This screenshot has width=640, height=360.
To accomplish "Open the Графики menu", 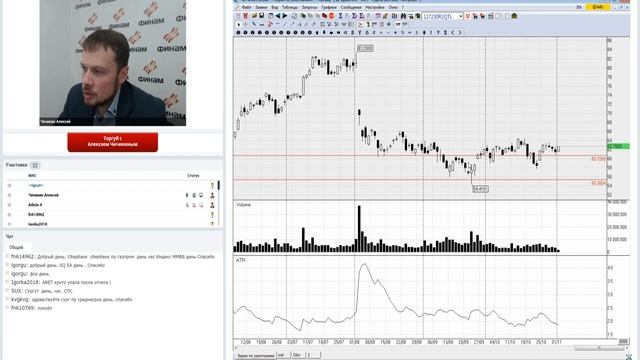I will 329,7.
